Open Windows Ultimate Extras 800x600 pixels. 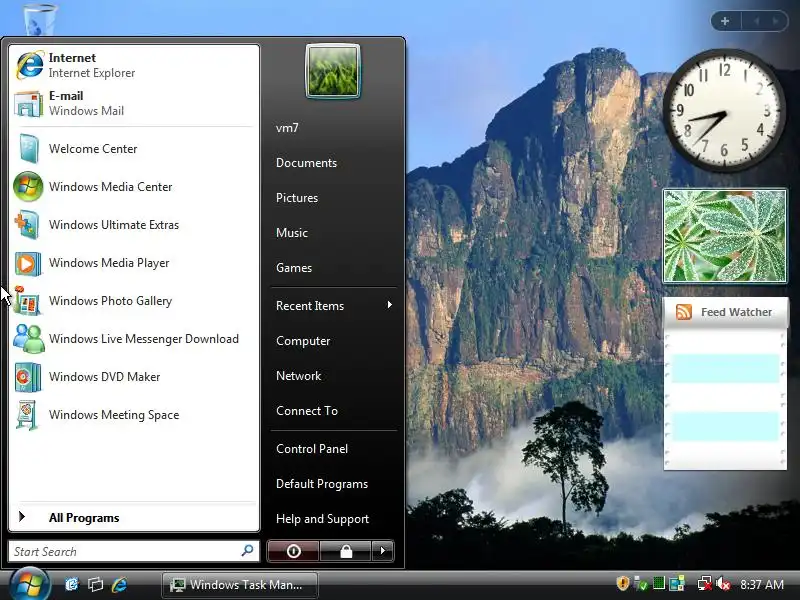134,224
